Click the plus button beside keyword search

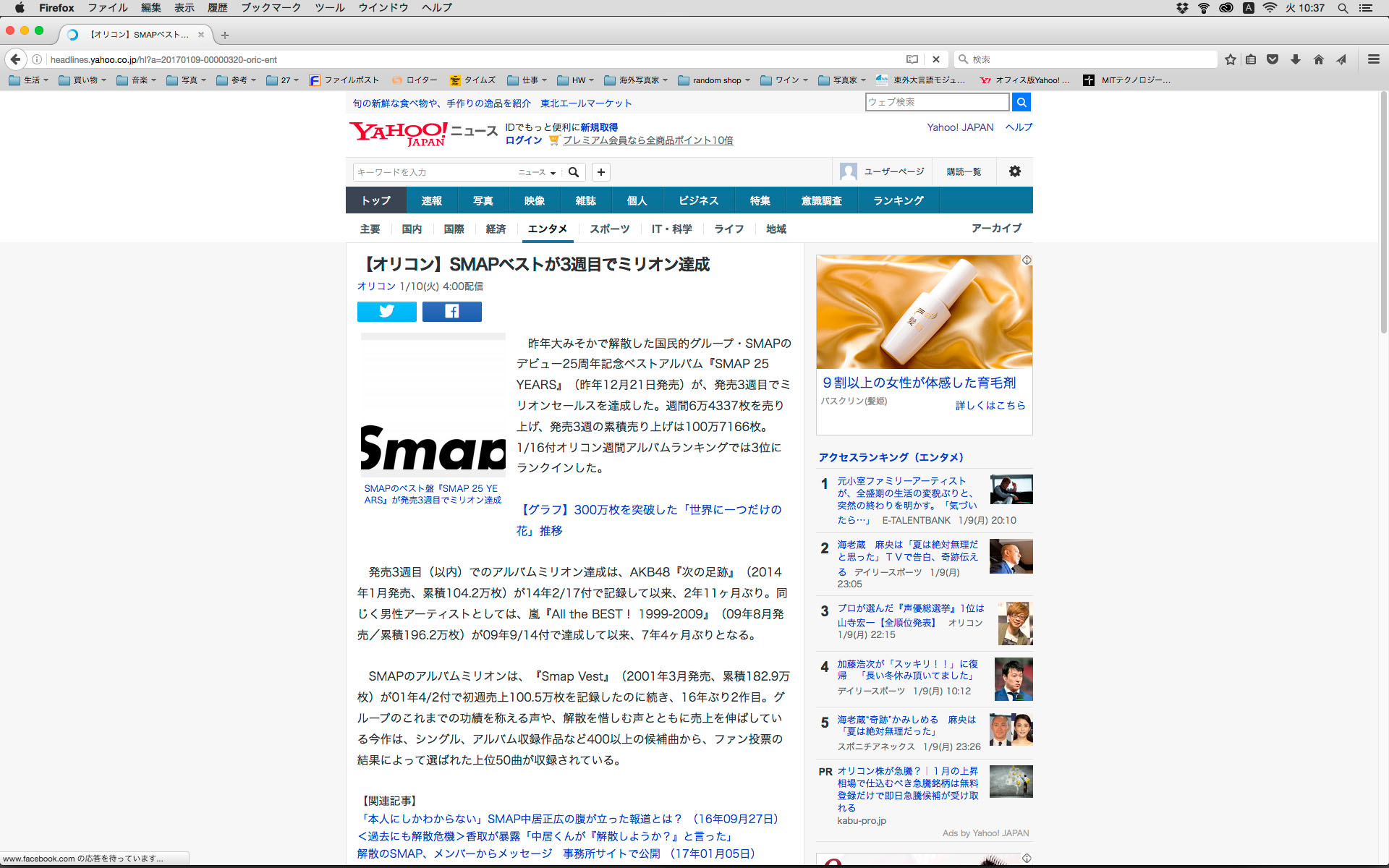pos(600,172)
